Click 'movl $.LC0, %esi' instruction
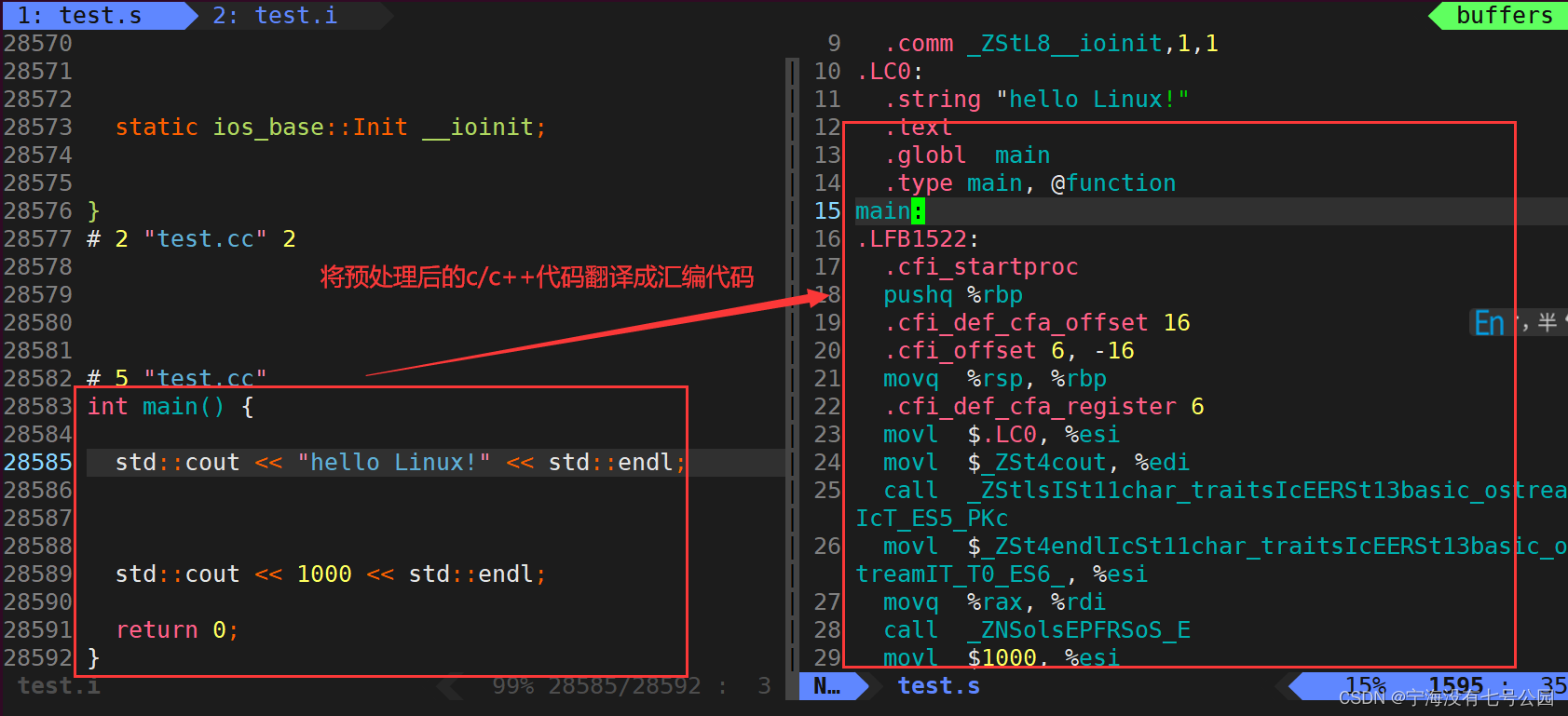Screen dimensions: 1568x716 coord(1002,435)
